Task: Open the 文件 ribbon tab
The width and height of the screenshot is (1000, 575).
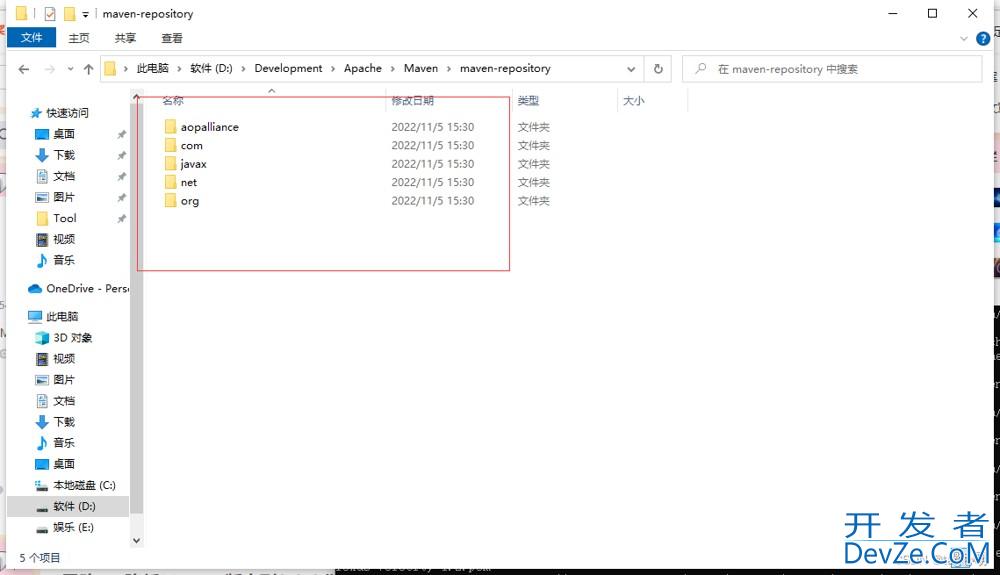Action: point(31,38)
